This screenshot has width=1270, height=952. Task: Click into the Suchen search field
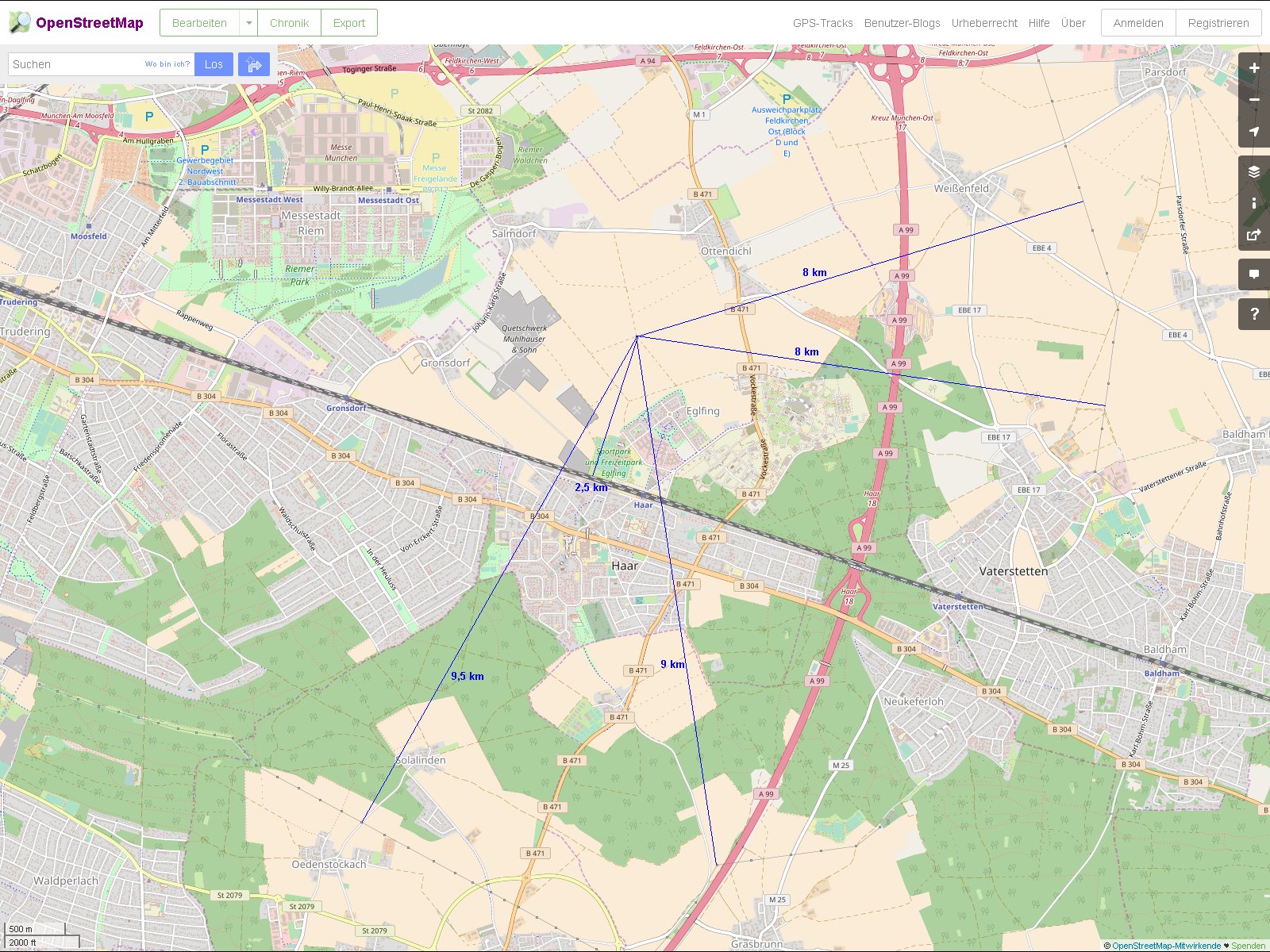pyautogui.click(x=75, y=64)
